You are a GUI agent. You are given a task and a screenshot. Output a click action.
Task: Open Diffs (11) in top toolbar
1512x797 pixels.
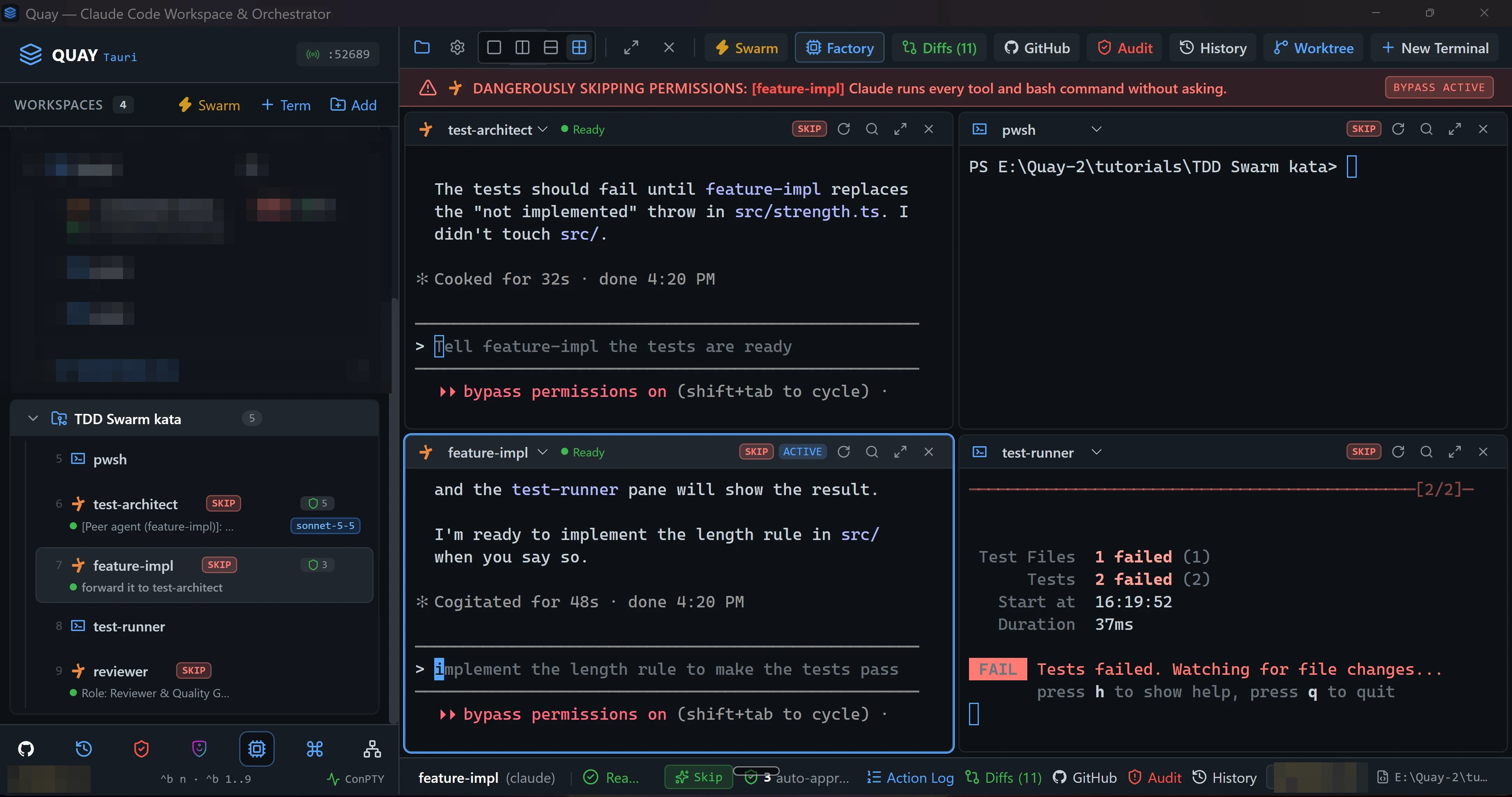click(x=939, y=48)
